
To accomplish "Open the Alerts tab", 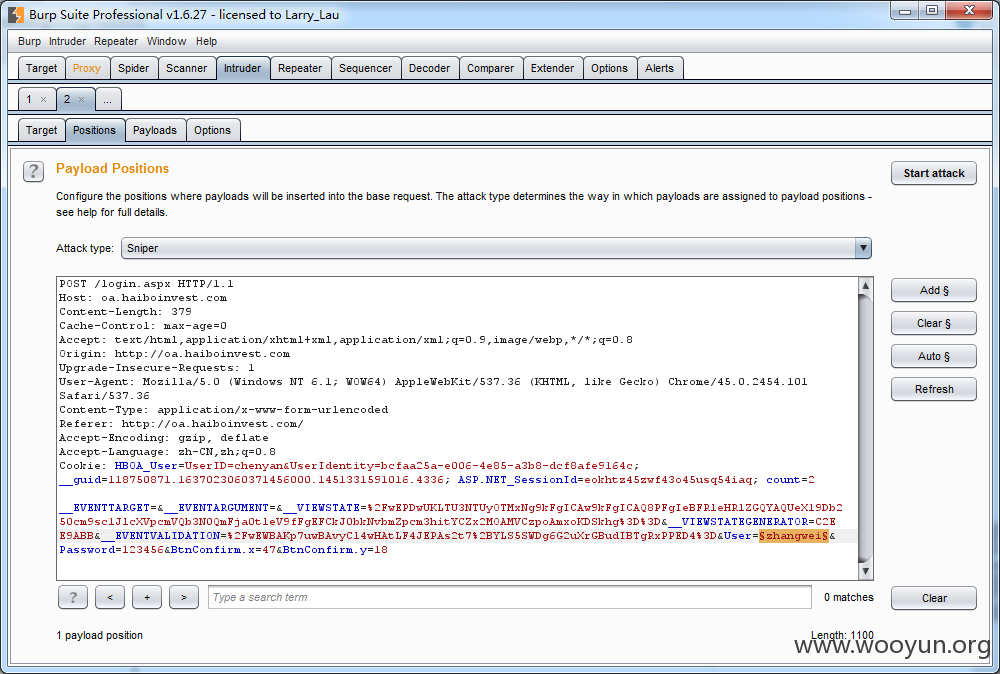I will (659, 68).
